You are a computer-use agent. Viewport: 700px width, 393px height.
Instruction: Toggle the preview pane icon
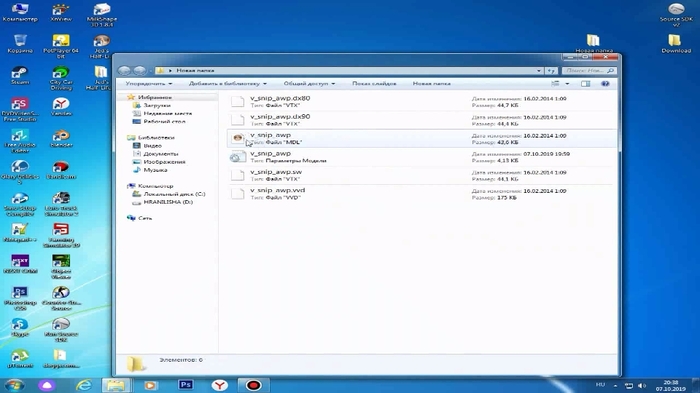(585, 84)
